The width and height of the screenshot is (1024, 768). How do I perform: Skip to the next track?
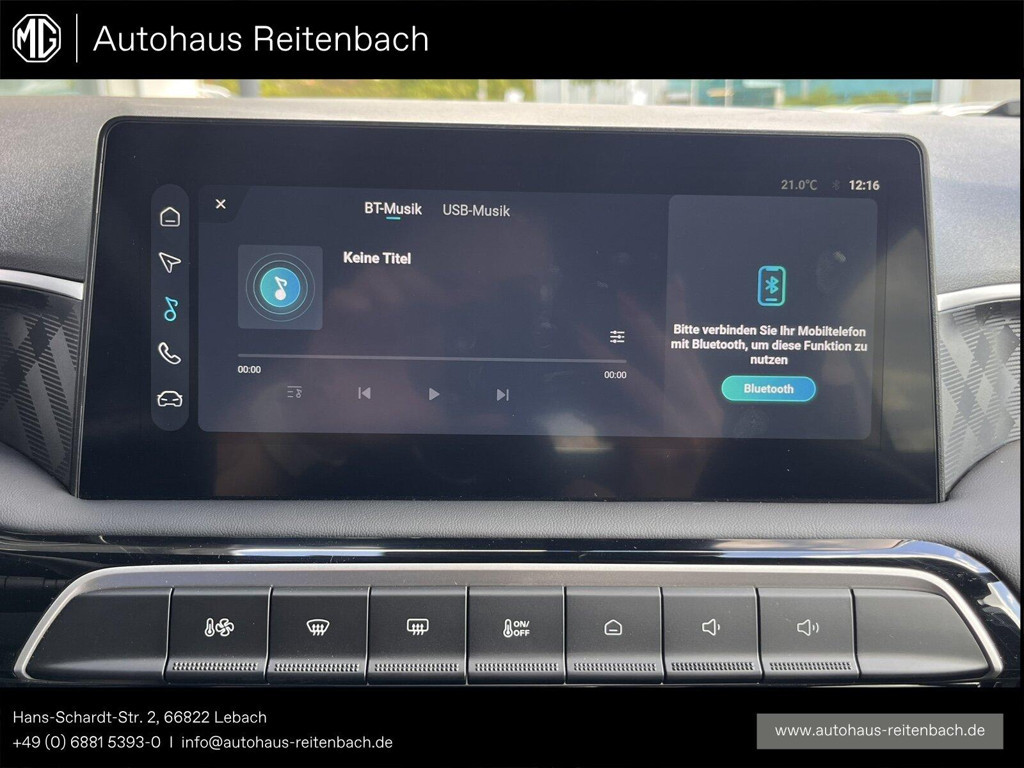click(502, 394)
